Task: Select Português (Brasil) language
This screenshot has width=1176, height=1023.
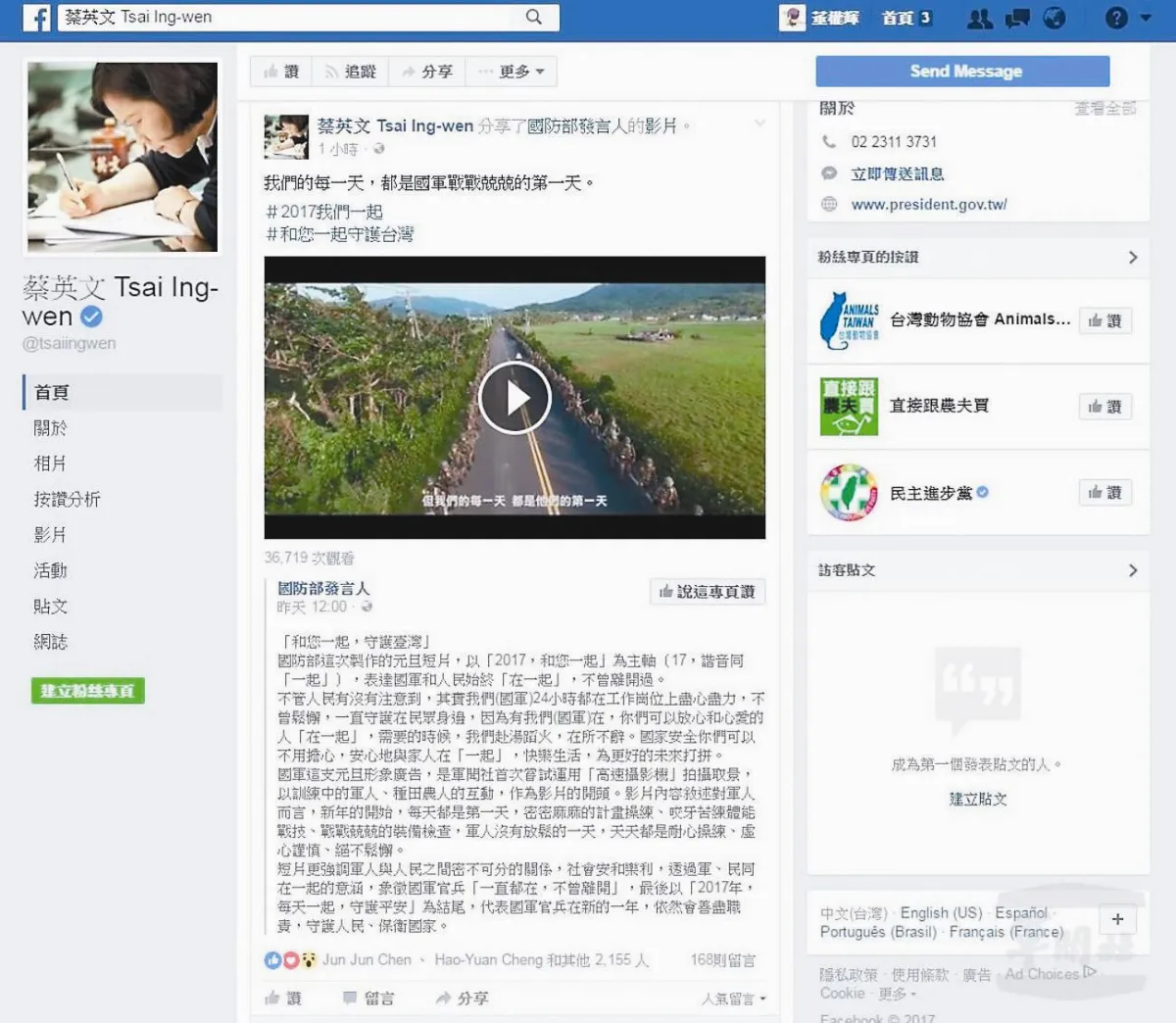Action: (x=878, y=932)
